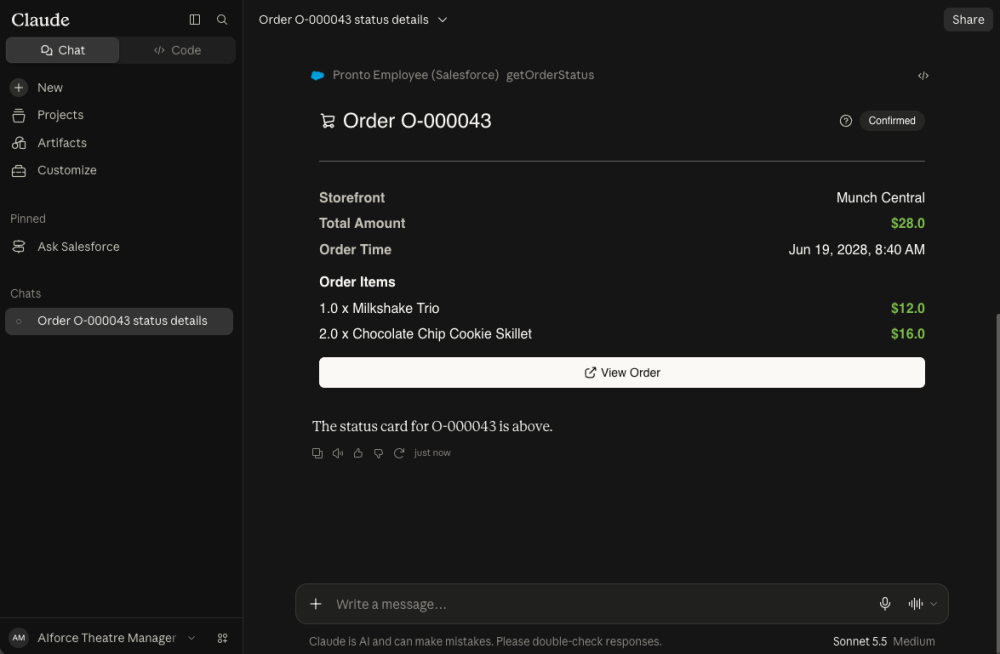Screen dimensions: 1000x654
Task: Expand voice options chevron in composer
Action: tap(933, 604)
